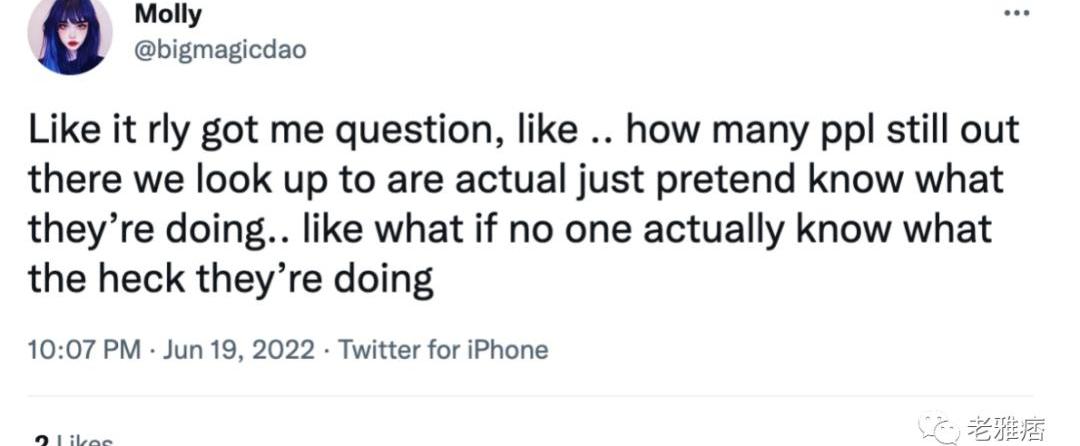Click the 10:07 PM timestamp
Viewport: 1080px width, 446px height.
pos(83,350)
